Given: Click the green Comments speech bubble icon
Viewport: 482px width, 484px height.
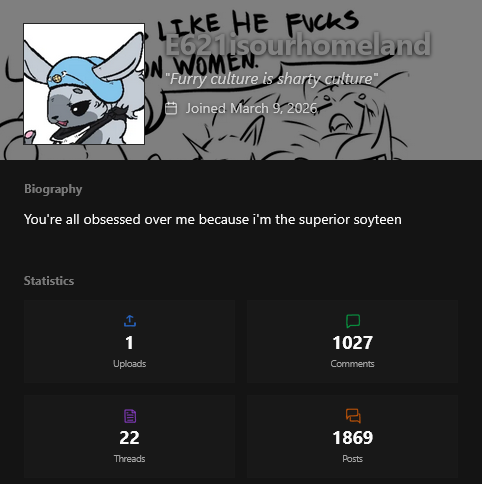Looking at the screenshot, I should 353,321.
